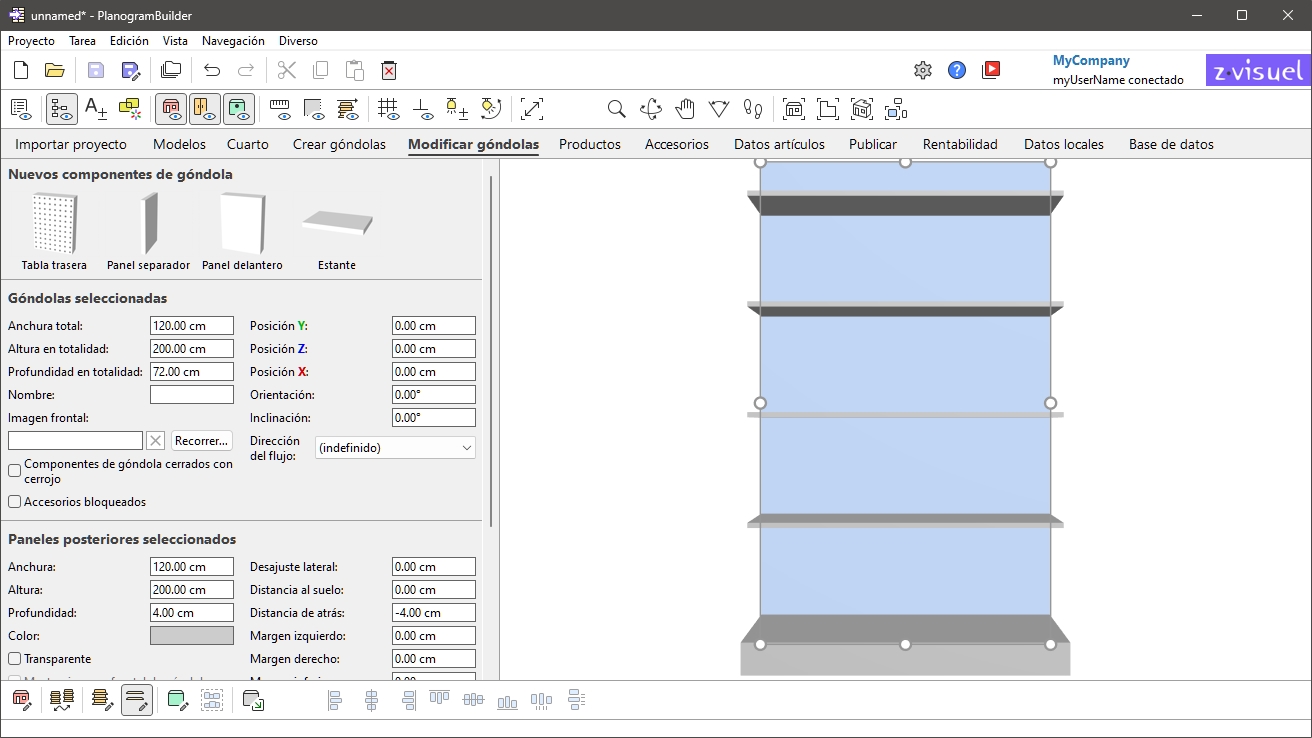Open a project using the folder icon
This screenshot has height=738, width=1312.
(x=54, y=70)
